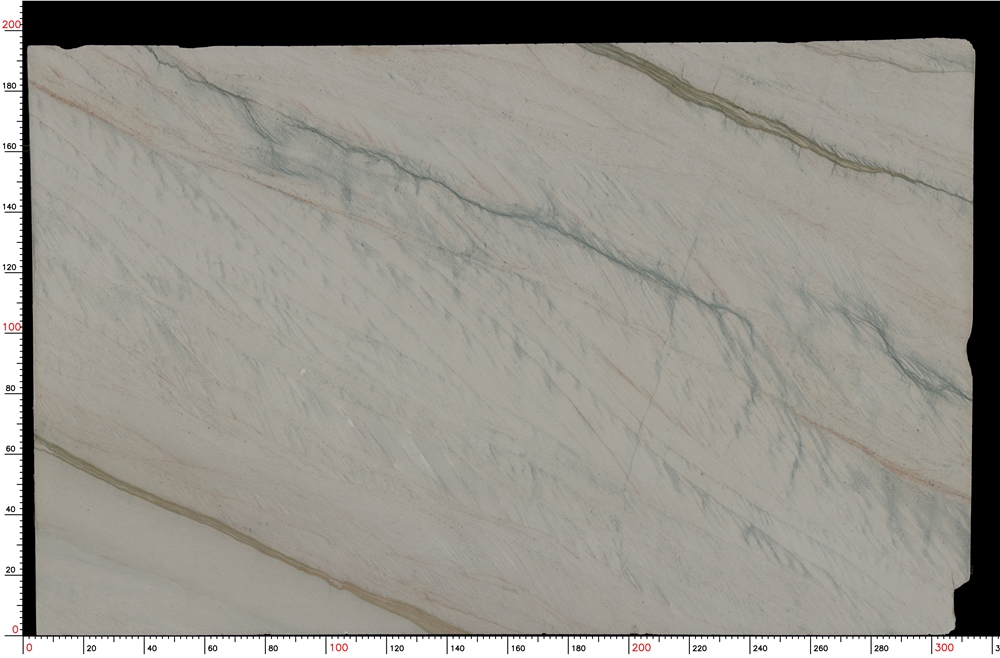Click the 140 mark on bottom ruler
The width and height of the screenshot is (1000, 658).
(457, 646)
